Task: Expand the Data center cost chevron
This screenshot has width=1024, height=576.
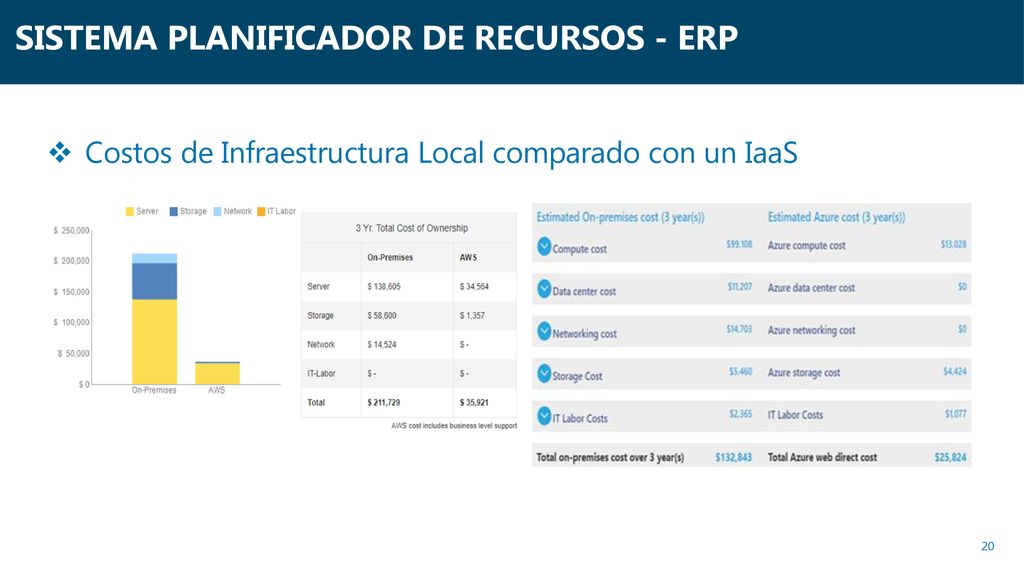Action: click(x=544, y=289)
